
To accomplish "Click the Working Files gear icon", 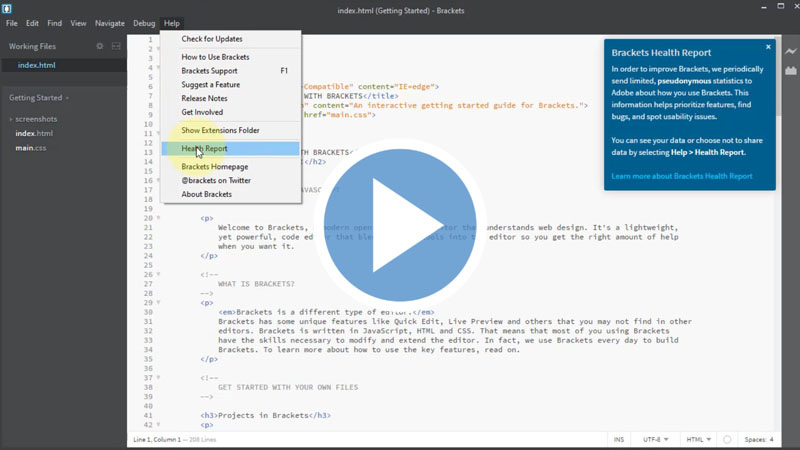I will tap(99, 46).
